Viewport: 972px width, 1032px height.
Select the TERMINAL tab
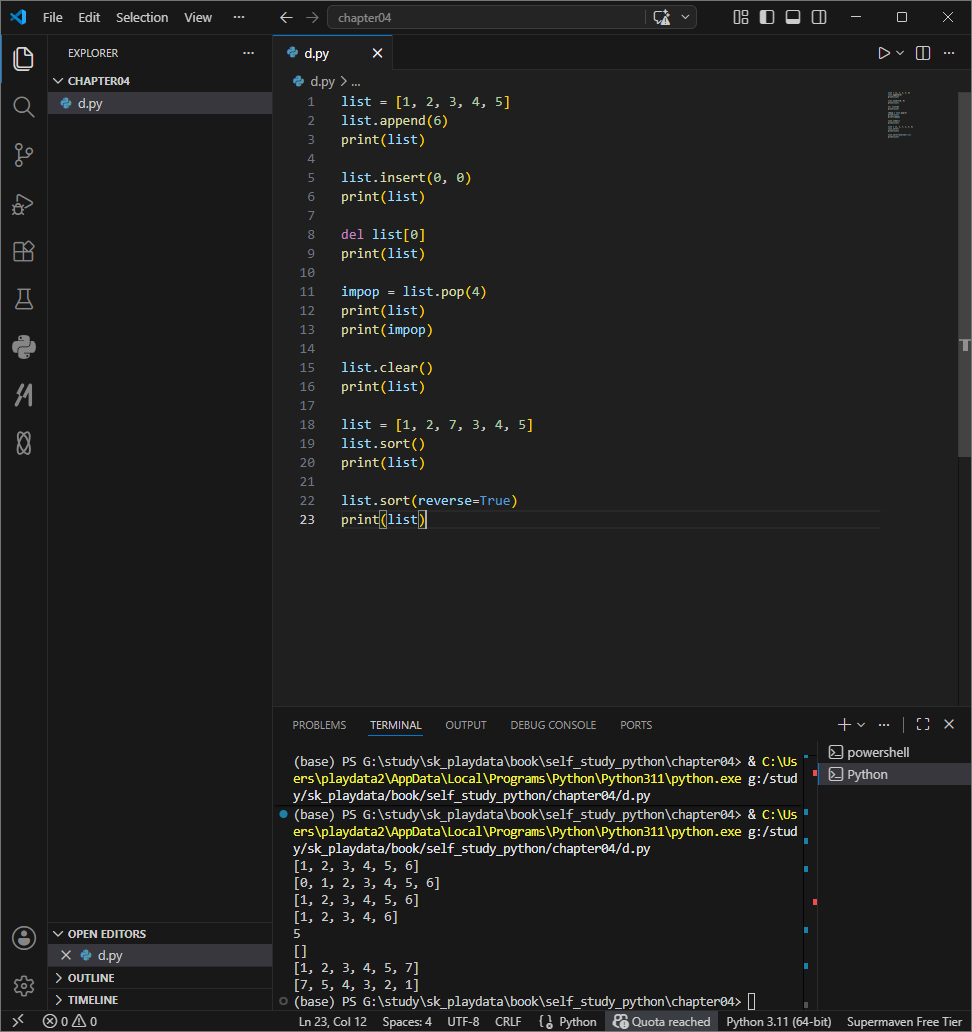(x=396, y=725)
